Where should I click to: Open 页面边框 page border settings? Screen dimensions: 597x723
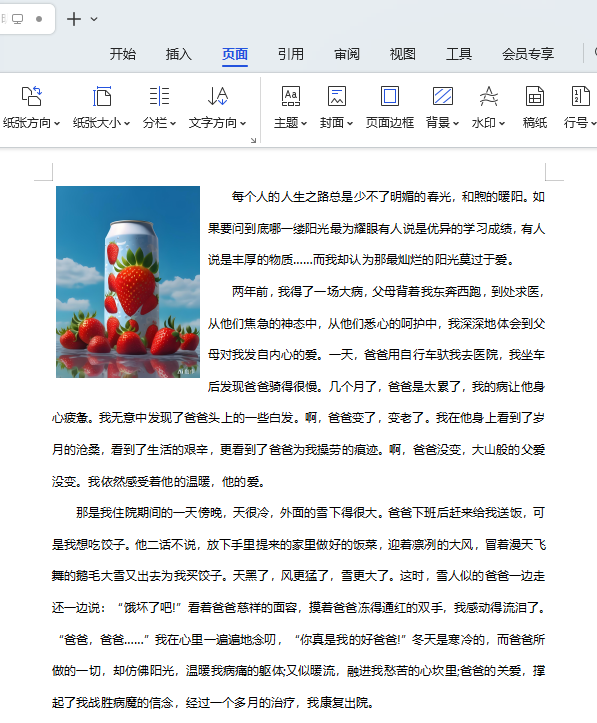tap(390, 107)
